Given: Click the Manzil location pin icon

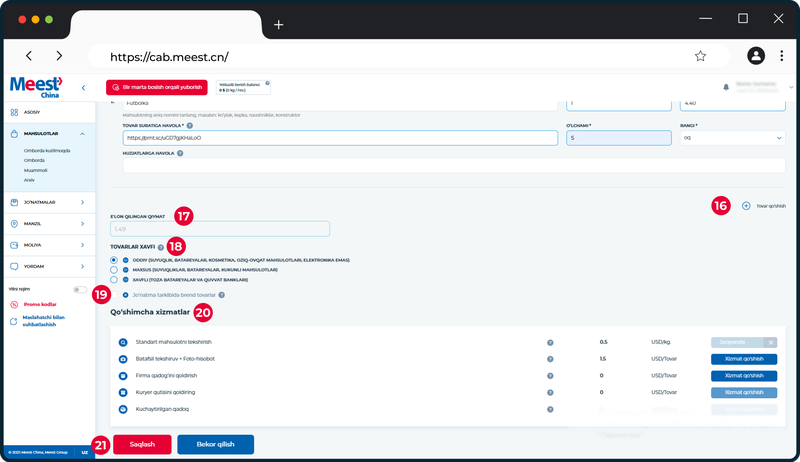Looking at the screenshot, I should click(14, 224).
